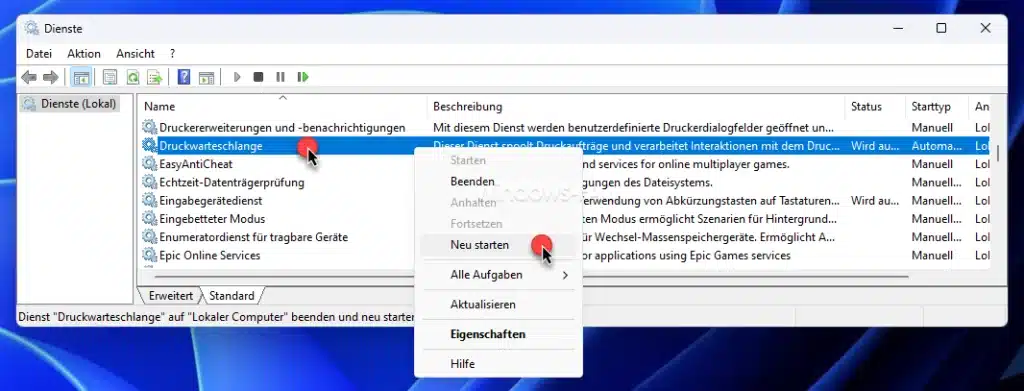Click Automa... starttyp of Druckwarteschlange row

click(x=937, y=146)
